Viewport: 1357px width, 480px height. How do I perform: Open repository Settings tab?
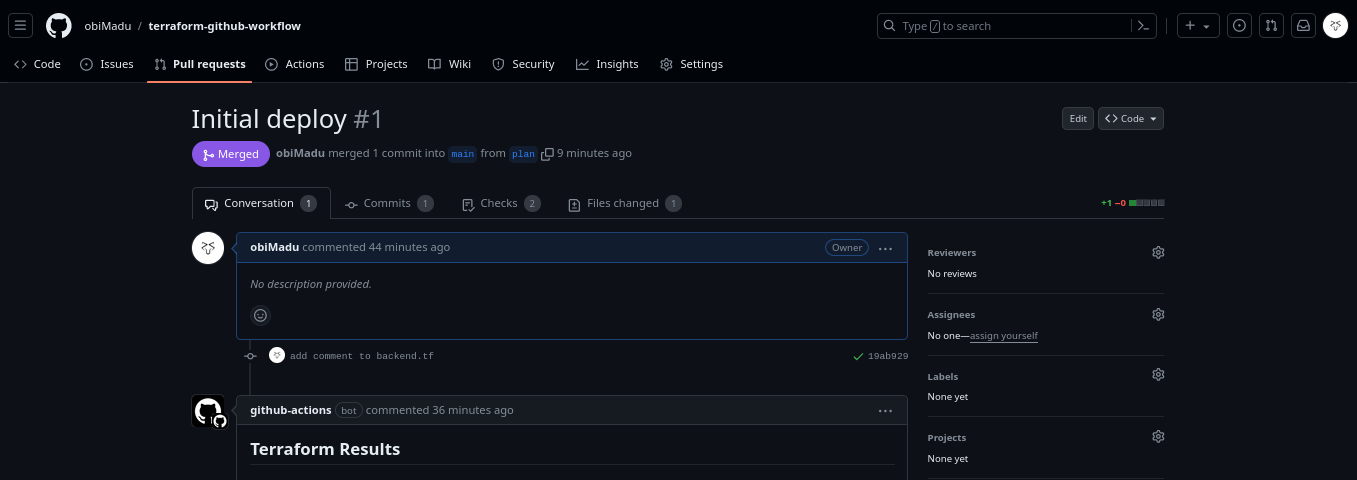point(691,64)
